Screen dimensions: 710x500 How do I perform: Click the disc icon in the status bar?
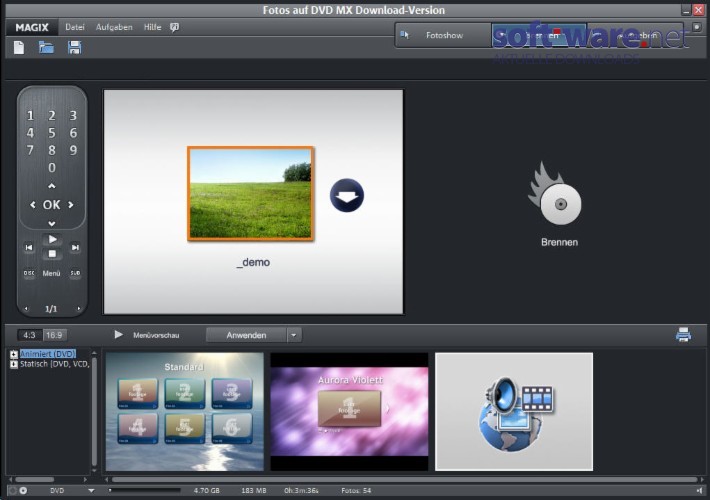(x=23, y=490)
